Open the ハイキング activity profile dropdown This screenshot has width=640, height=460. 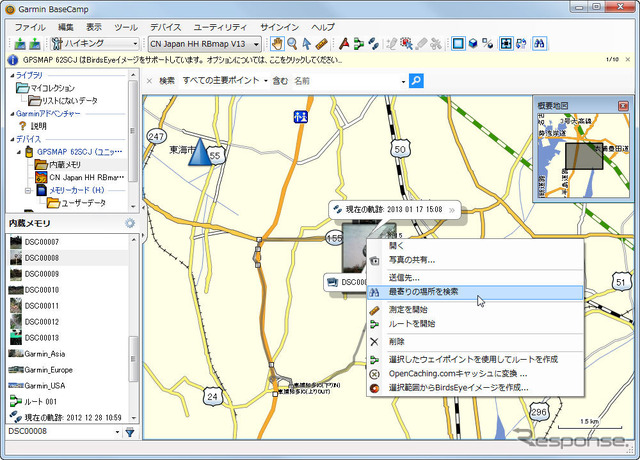(95, 43)
